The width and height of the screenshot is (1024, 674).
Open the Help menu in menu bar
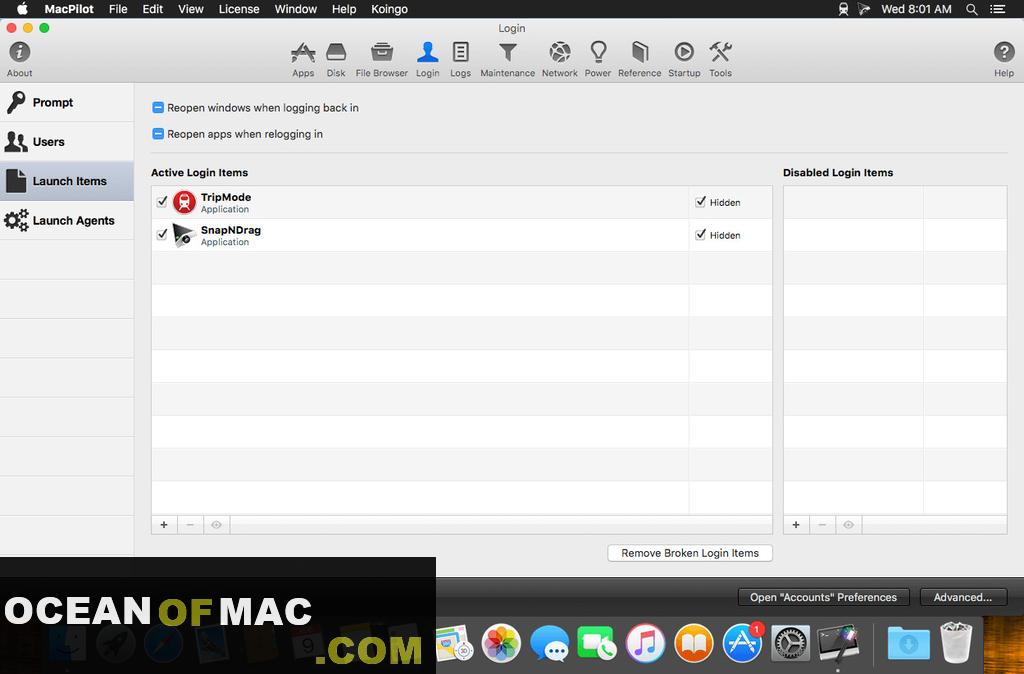pyautogui.click(x=344, y=9)
